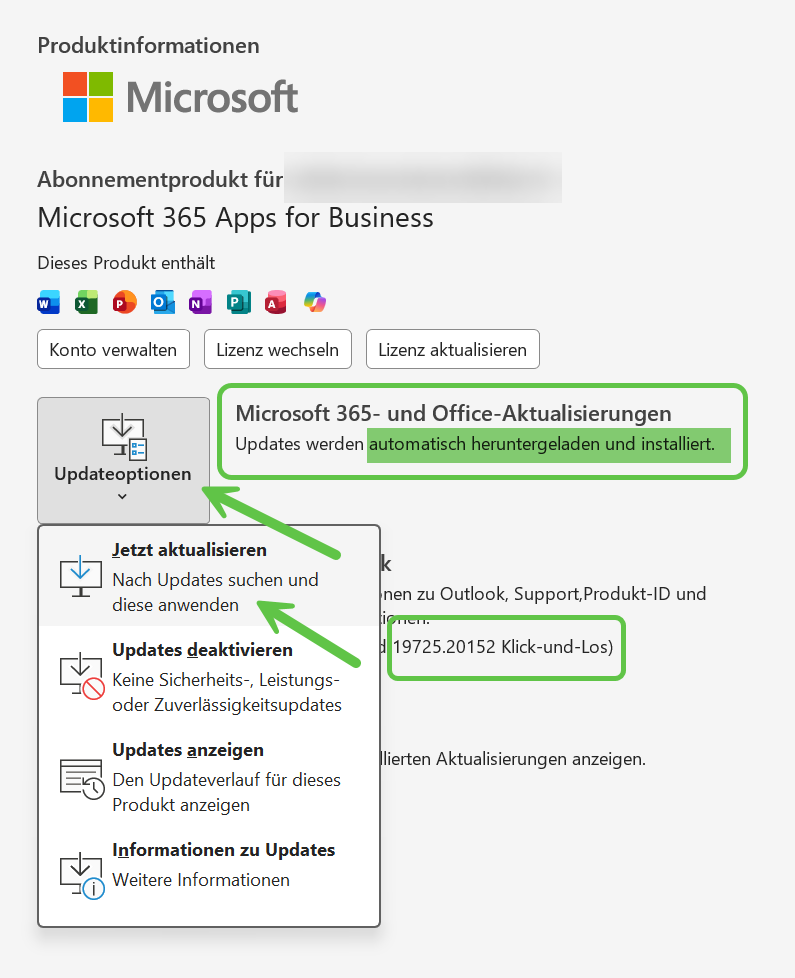The height and width of the screenshot is (978, 795).
Task: Click the Outlook, Support, Produkt-ID description
Action: click(x=542, y=594)
